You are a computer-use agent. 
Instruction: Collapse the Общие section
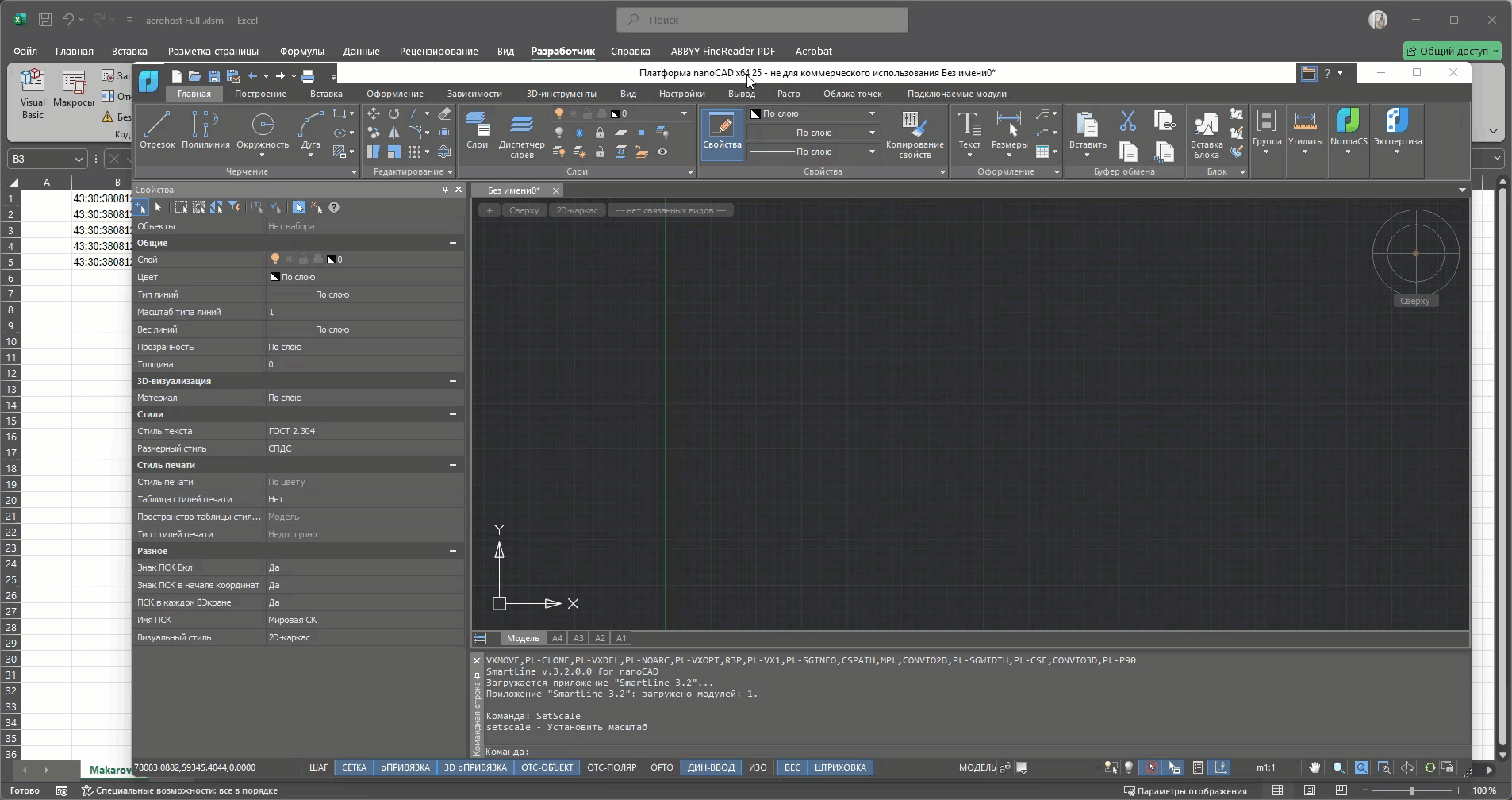(453, 243)
